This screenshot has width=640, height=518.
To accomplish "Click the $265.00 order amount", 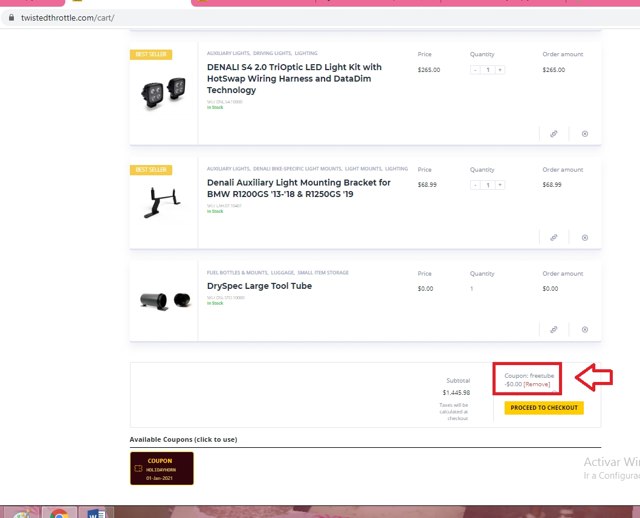I will pyautogui.click(x=553, y=70).
